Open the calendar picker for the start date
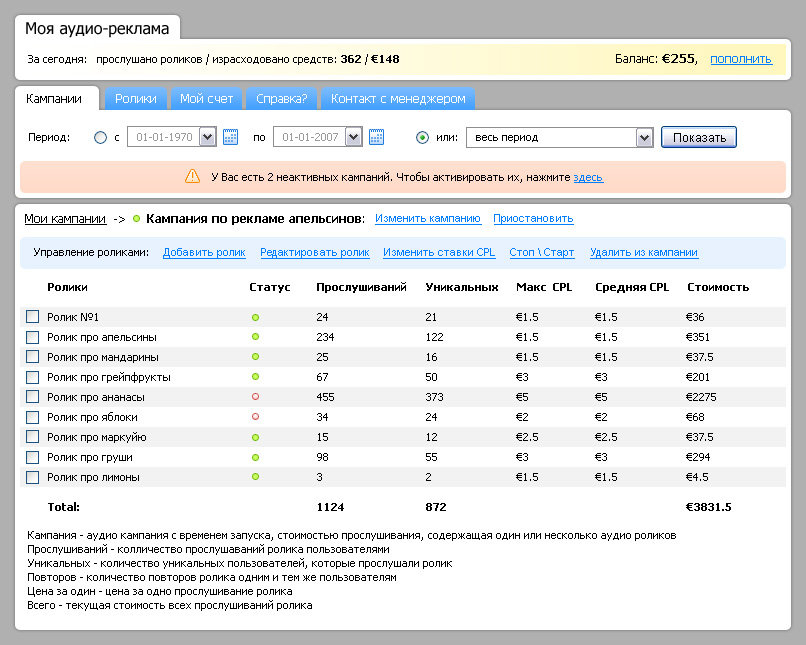The width and height of the screenshot is (806, 645). tap(230, 137)
